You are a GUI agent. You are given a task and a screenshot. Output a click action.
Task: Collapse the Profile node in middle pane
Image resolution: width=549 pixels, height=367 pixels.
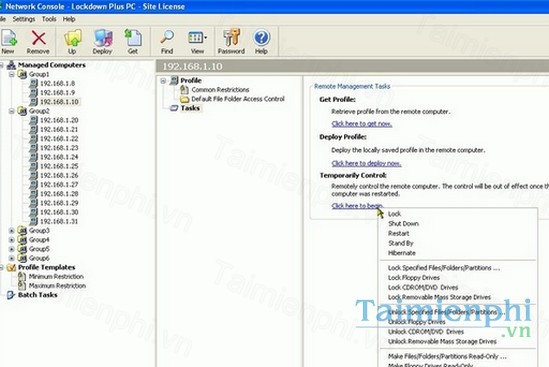click(163, 81)
